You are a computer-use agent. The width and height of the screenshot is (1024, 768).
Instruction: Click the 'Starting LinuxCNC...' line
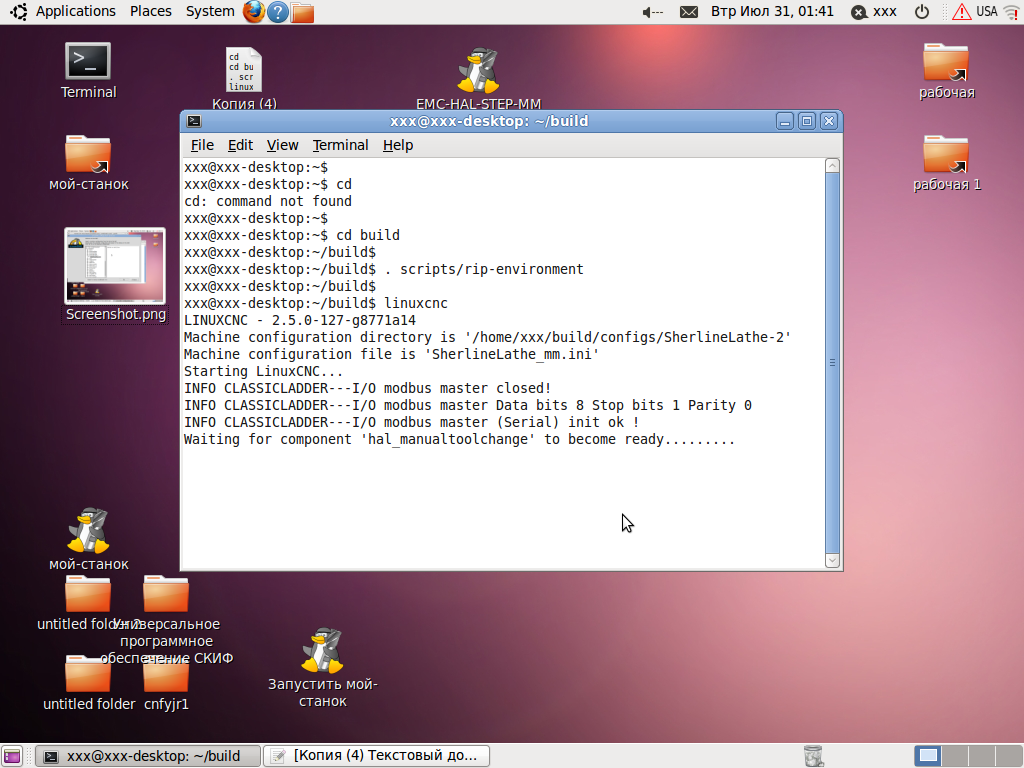coord(263,371)
